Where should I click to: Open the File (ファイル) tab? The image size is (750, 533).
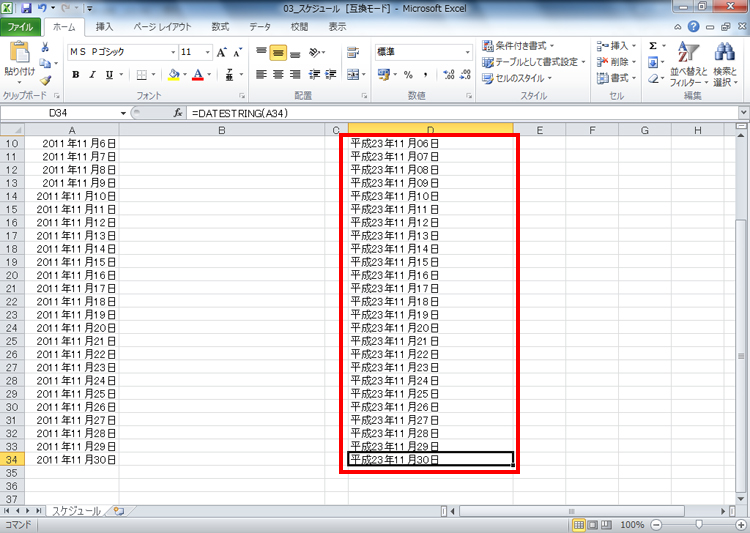20,27
